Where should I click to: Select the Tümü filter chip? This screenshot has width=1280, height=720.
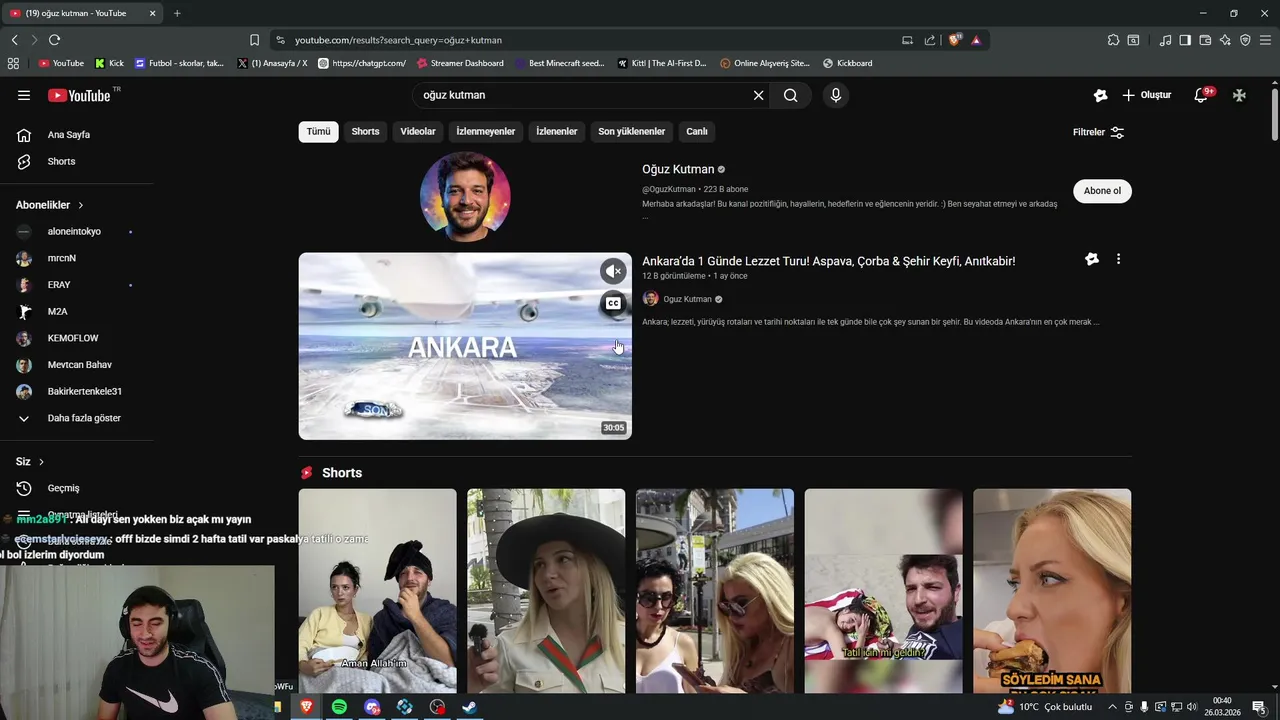318,131
